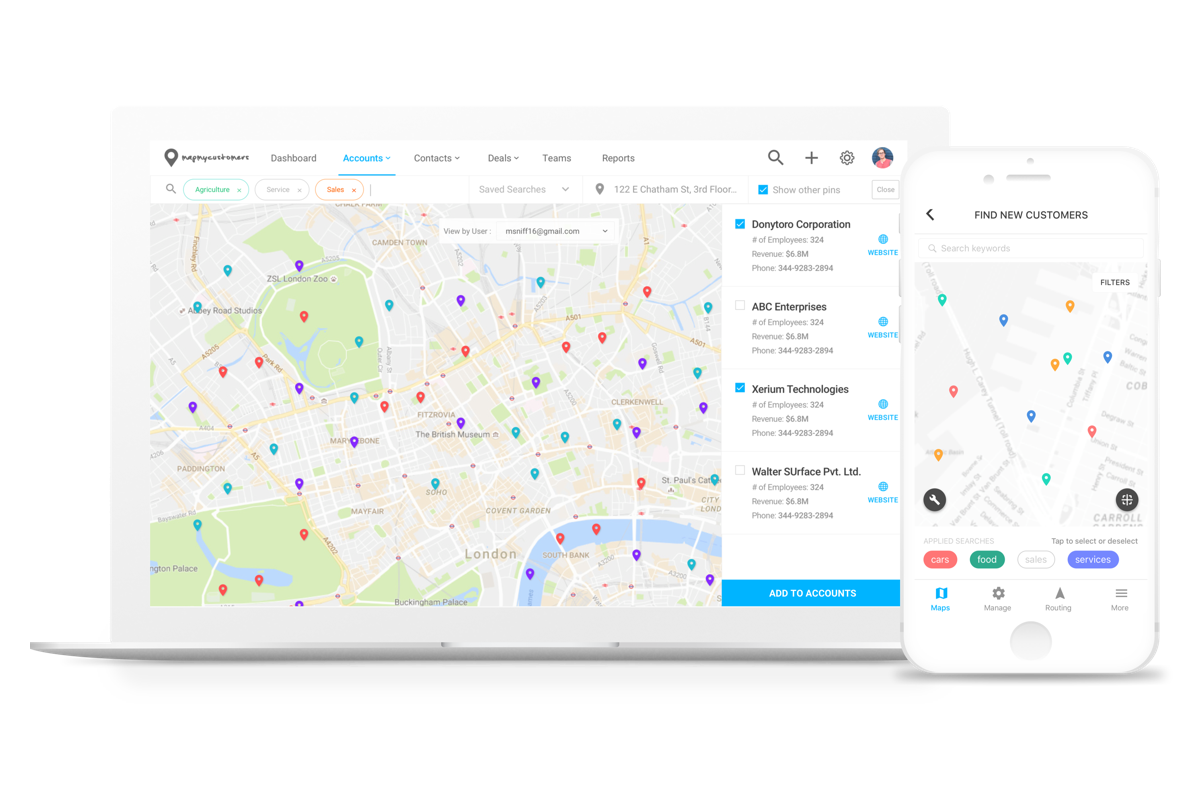Click red pin at South Bank
1200x810 pixels.
tap(560, 538)
